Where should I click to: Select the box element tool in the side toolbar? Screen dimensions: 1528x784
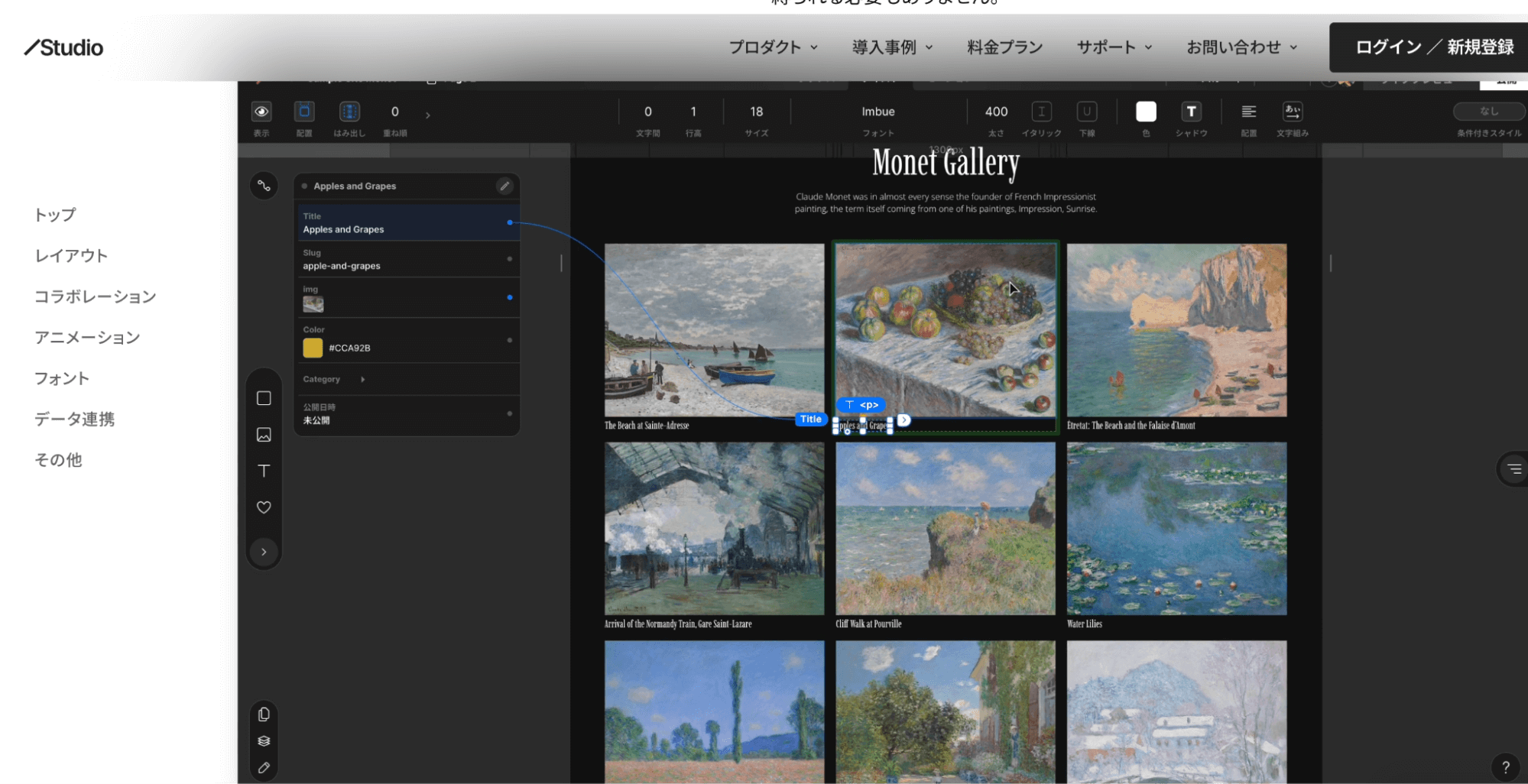point(264,398)
